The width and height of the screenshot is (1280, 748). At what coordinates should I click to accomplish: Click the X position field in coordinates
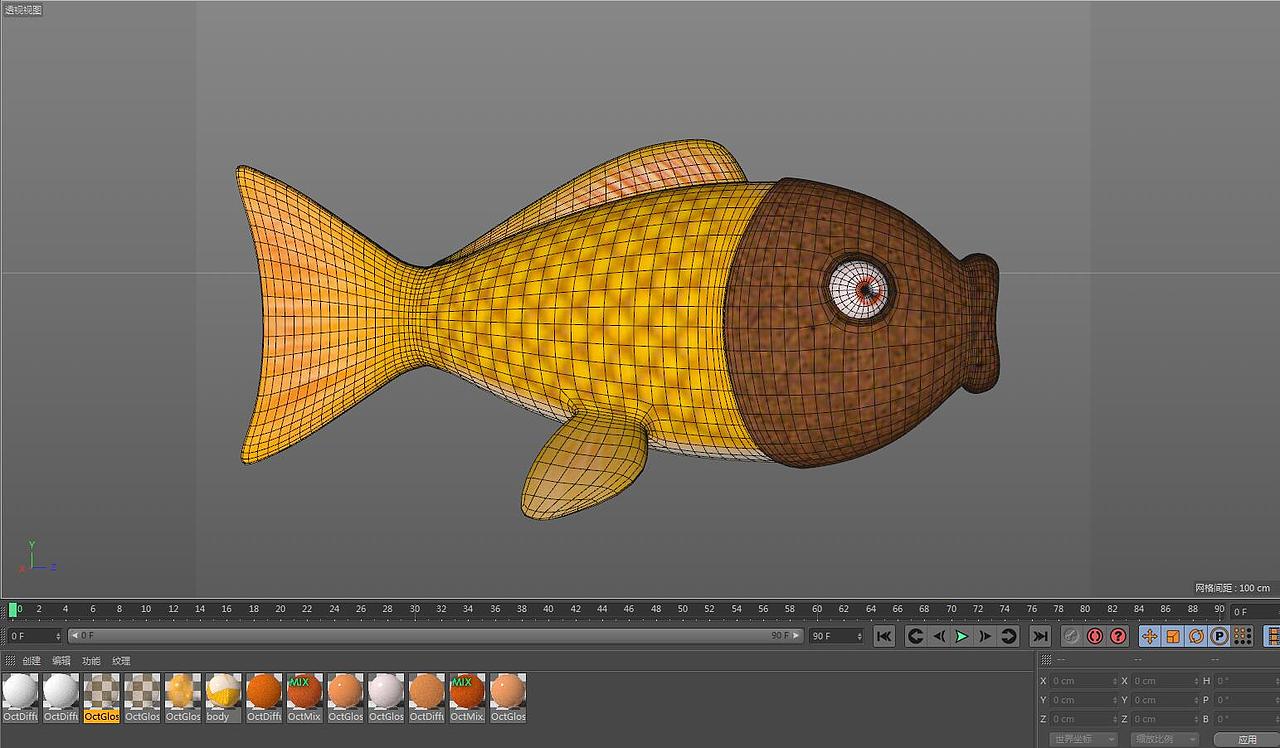[1083, 681]
